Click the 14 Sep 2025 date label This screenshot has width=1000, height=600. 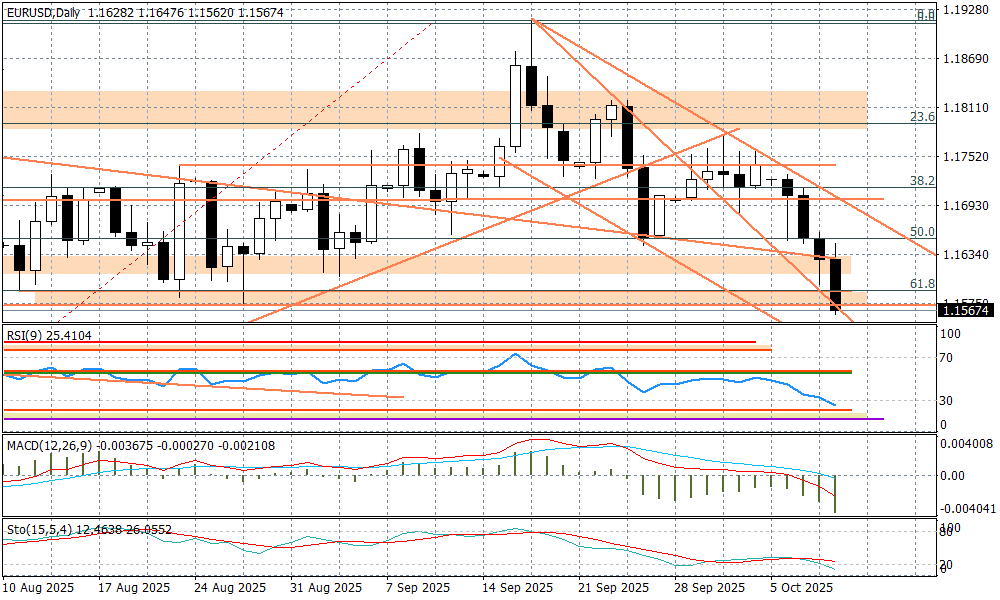coord(517,588)
